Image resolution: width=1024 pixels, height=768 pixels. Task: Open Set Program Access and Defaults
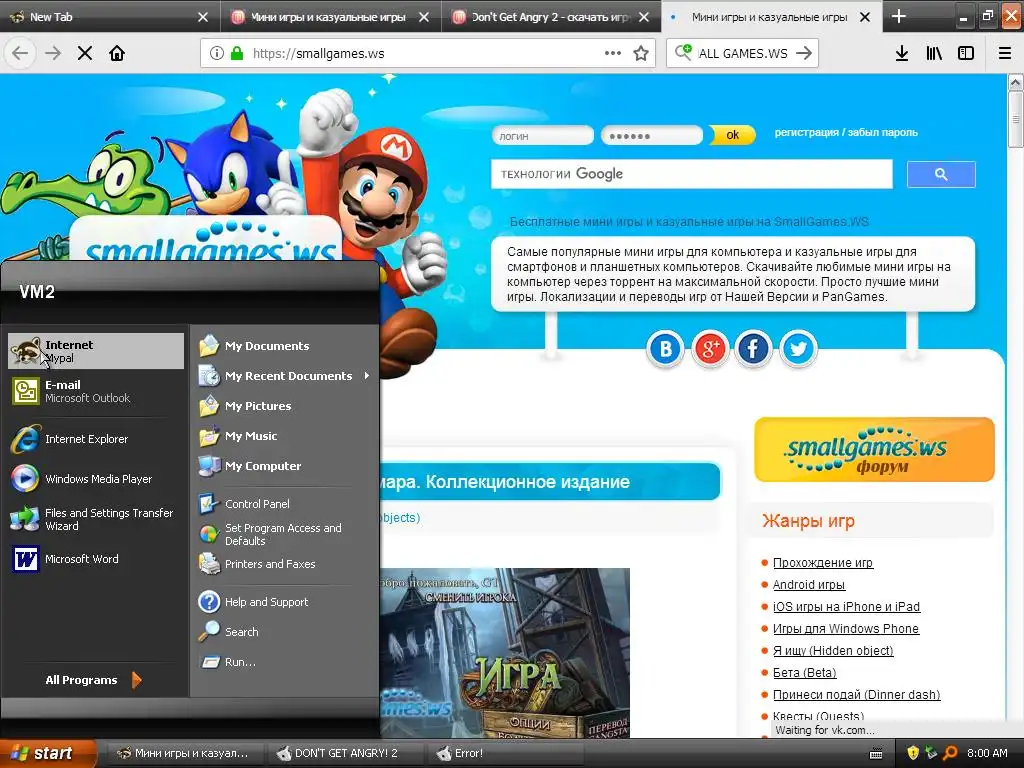[285, 534]
